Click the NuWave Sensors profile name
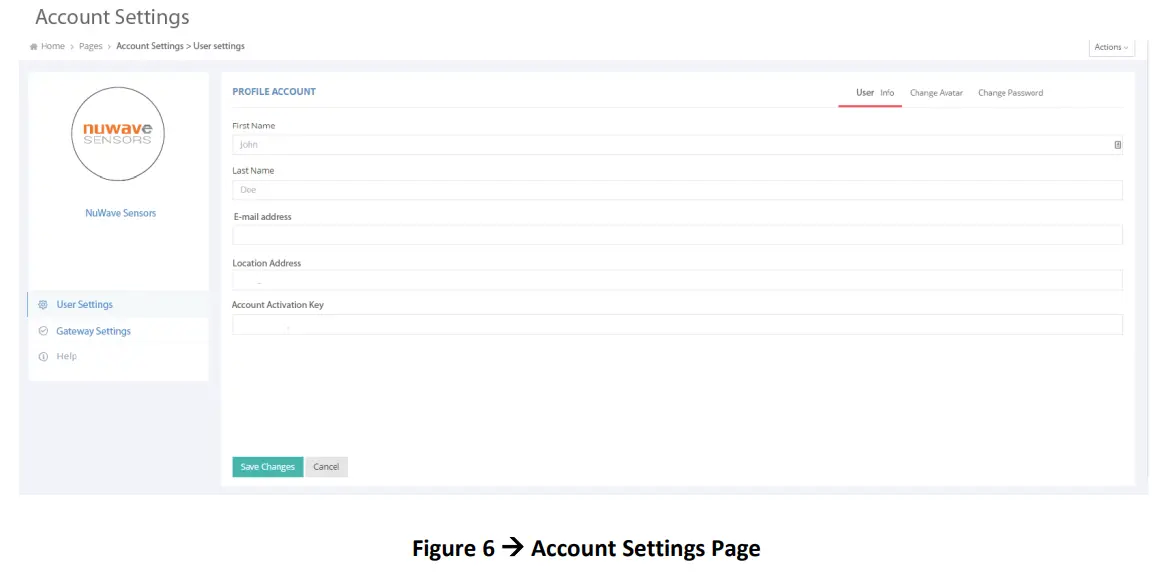Image resolution: width=1163 pixels, height=575 pixels. (x=120, y=213)
